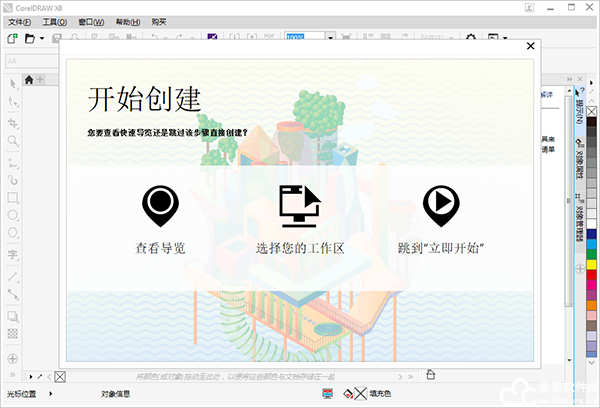
Task: Open the zoom level dropdown arrow
Action: 331,37
